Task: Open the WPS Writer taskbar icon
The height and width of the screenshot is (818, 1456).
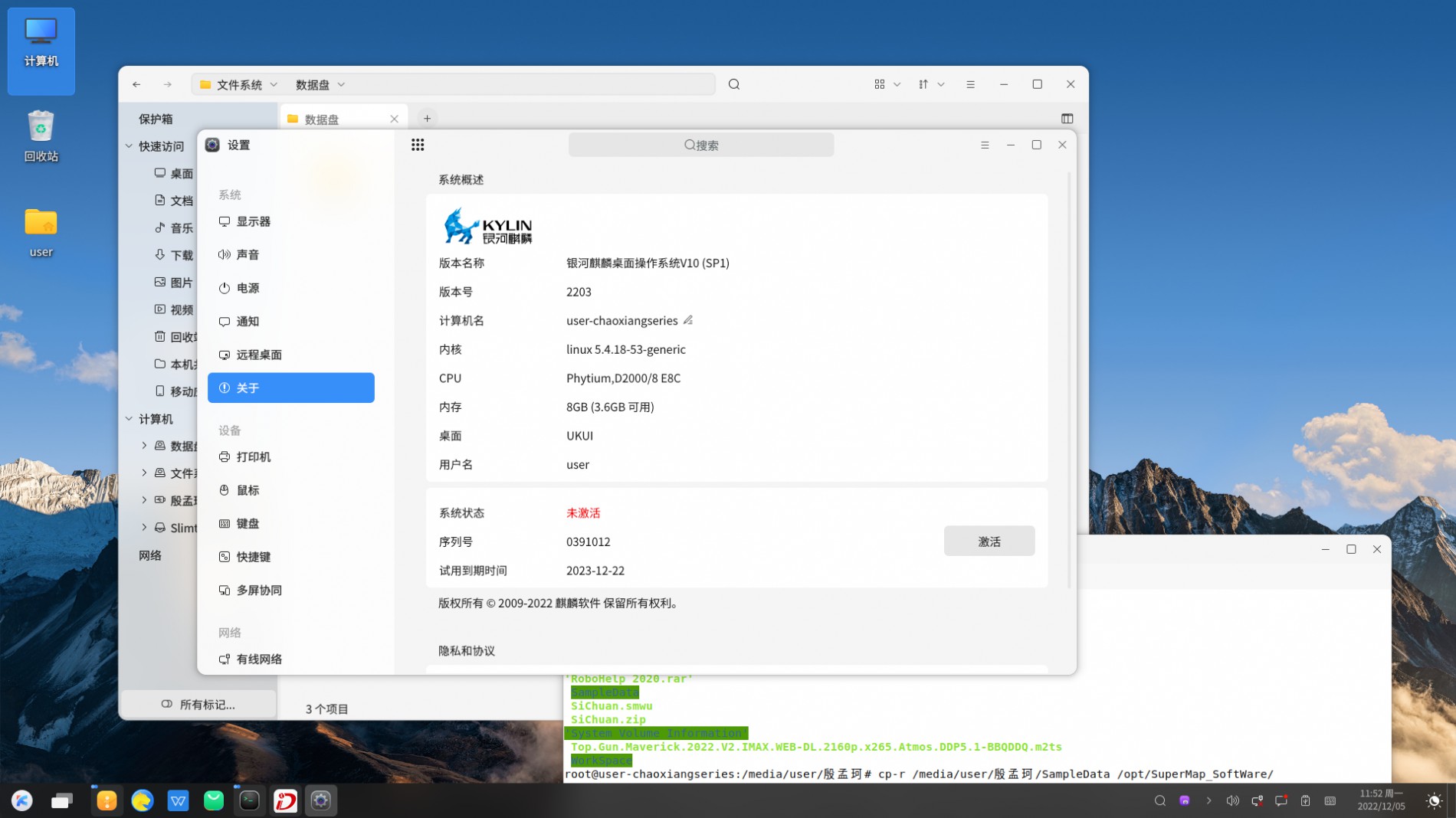Action: tap(179, 800)
